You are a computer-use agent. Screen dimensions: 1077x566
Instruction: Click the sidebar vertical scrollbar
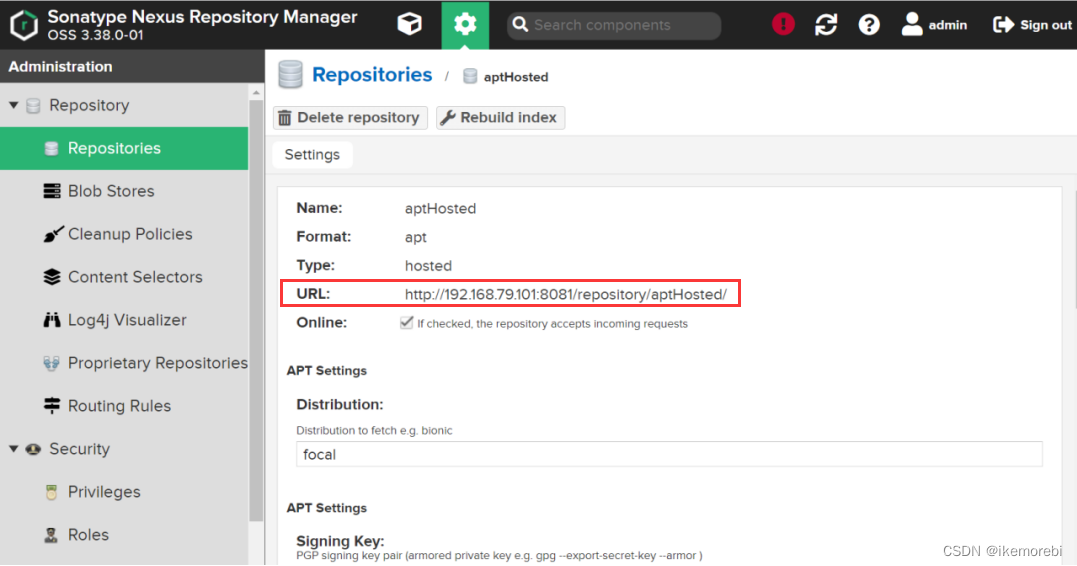pyautogui.click(x=256, y=309)
